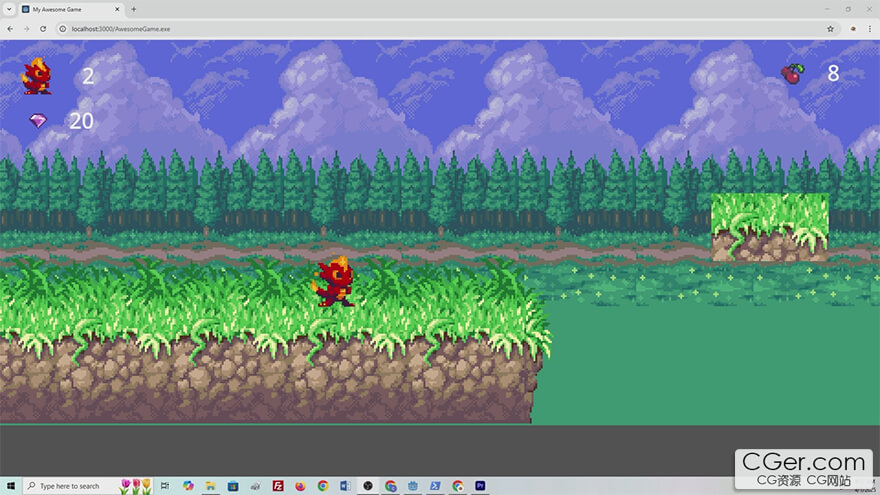Open Microsoft Word from the taskbar
This screenshot has height=495, width=880.
(x=345, y=485)
